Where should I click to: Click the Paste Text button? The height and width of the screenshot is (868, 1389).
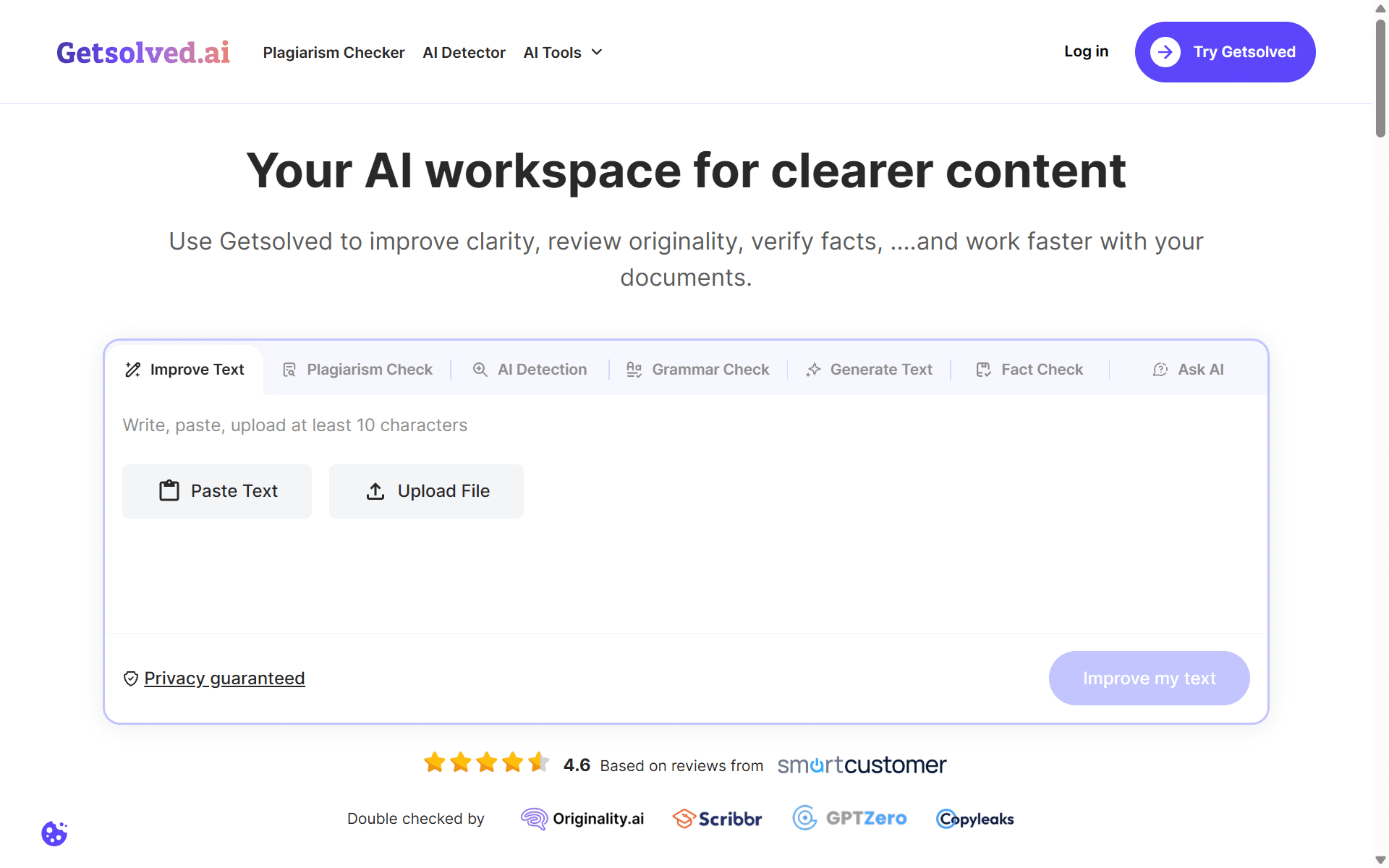[x=217, y=491]
